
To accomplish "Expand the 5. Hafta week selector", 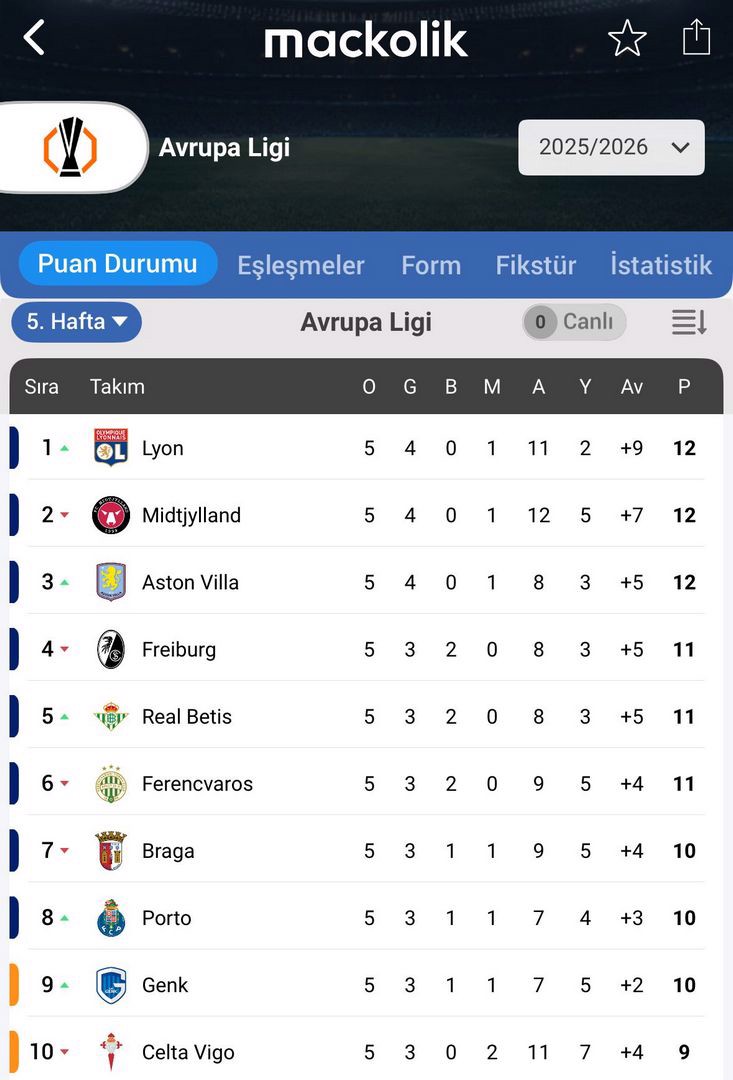I will (x=77, y=322).
